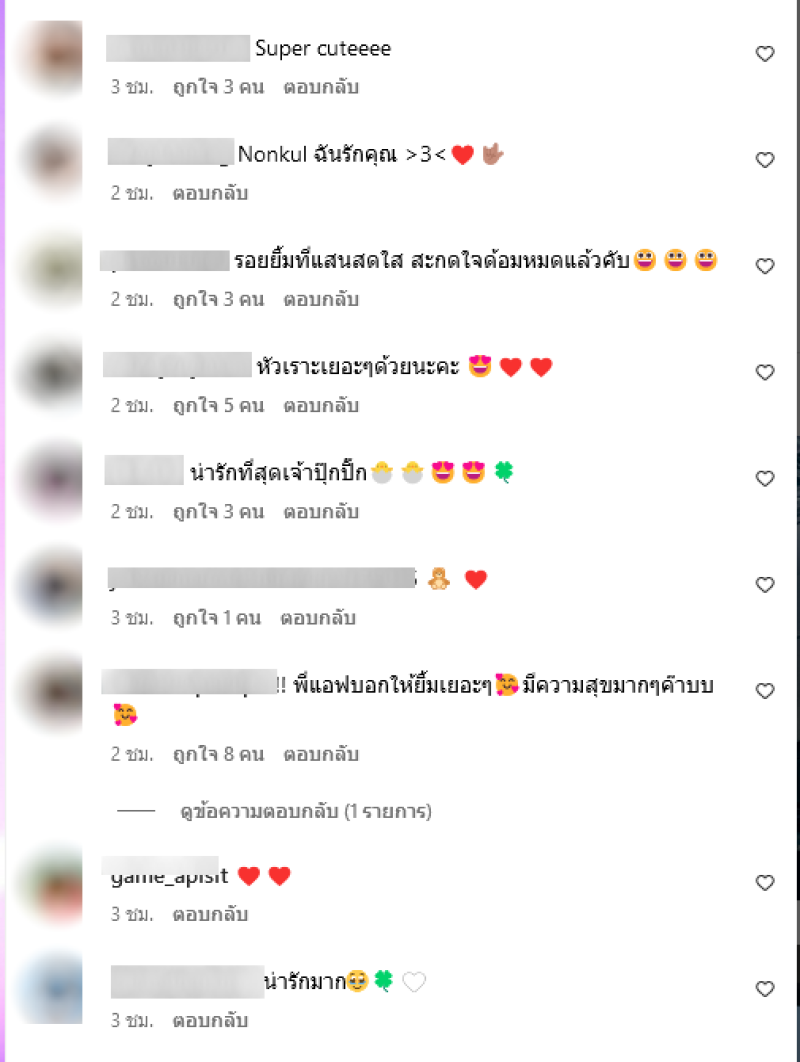Image resolution: width=800 pixels, height=1062 pixels.
Task: Expand 'ดูข้อความตอบกลับ (1 รายการ)' replies
Action: (x=306, y=811)
